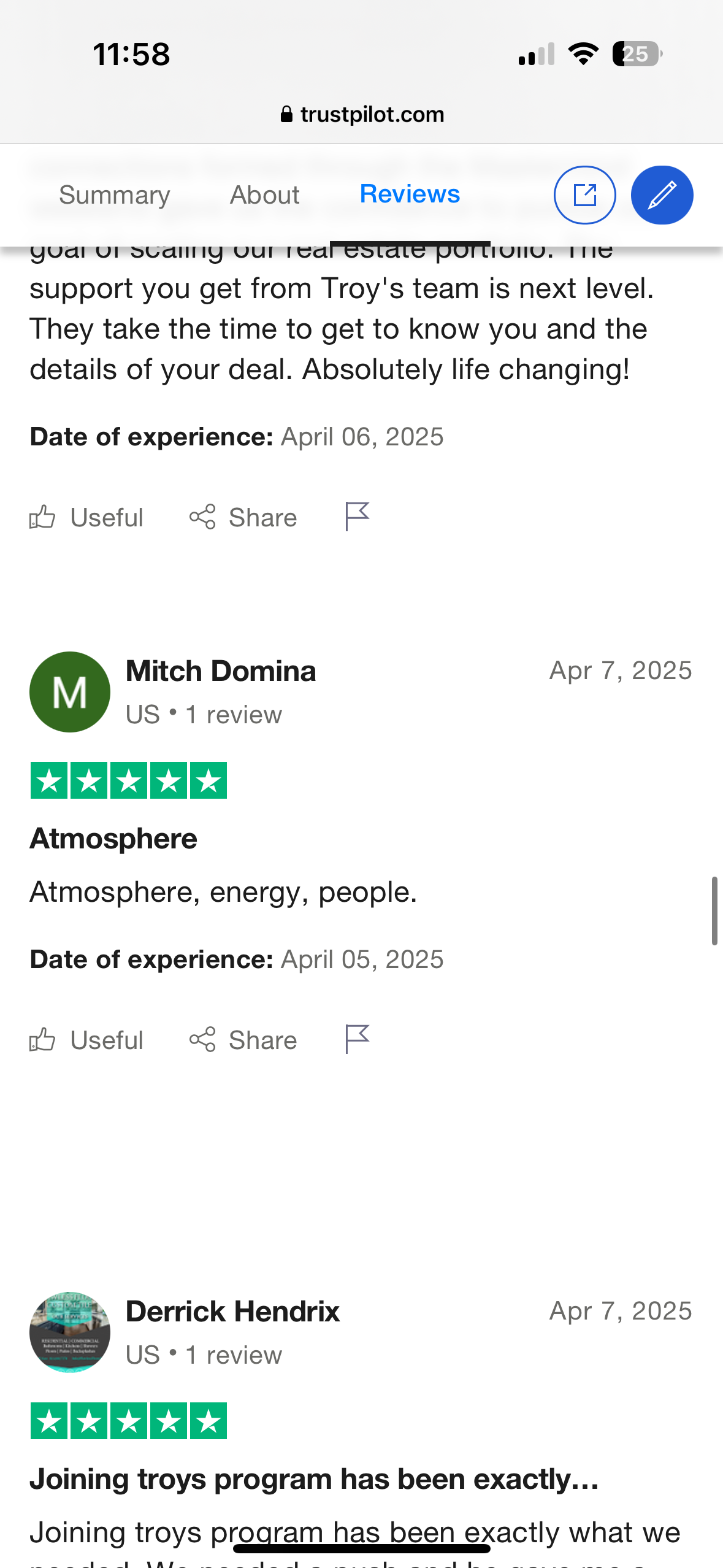Select the Reviews tab
This screenshot has height=1568, width=723.
(410, 194)
